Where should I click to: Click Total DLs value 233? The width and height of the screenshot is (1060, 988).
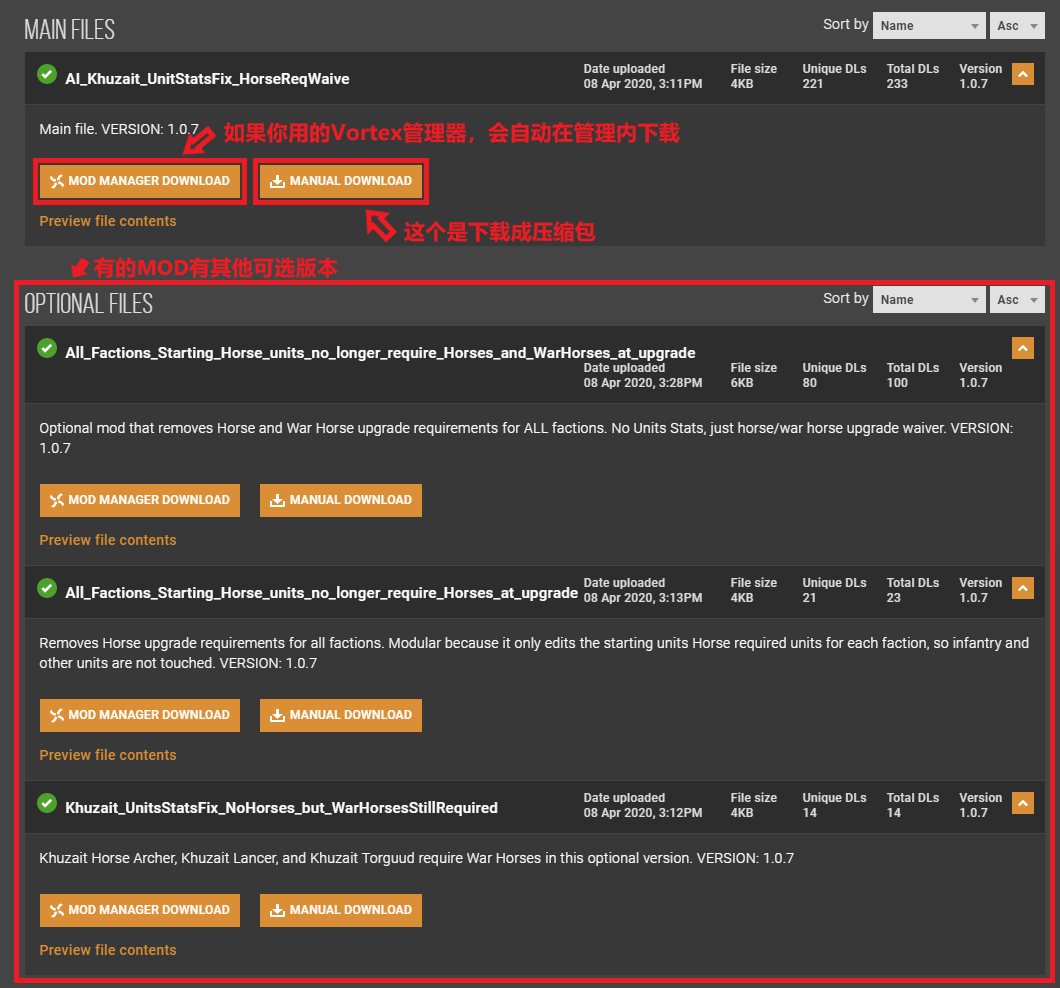coord(897,84)
